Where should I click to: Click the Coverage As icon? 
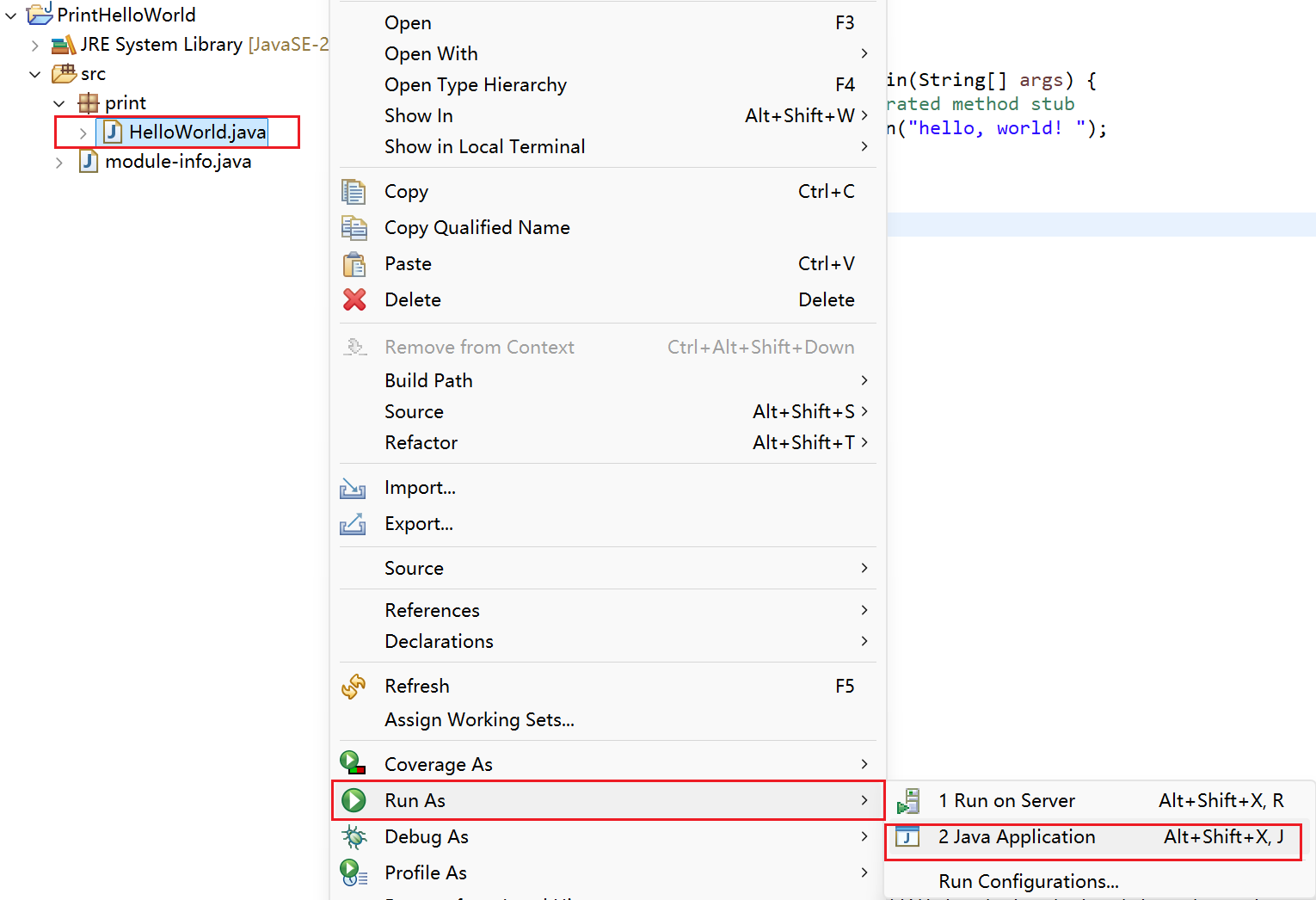tap(352, 762)
